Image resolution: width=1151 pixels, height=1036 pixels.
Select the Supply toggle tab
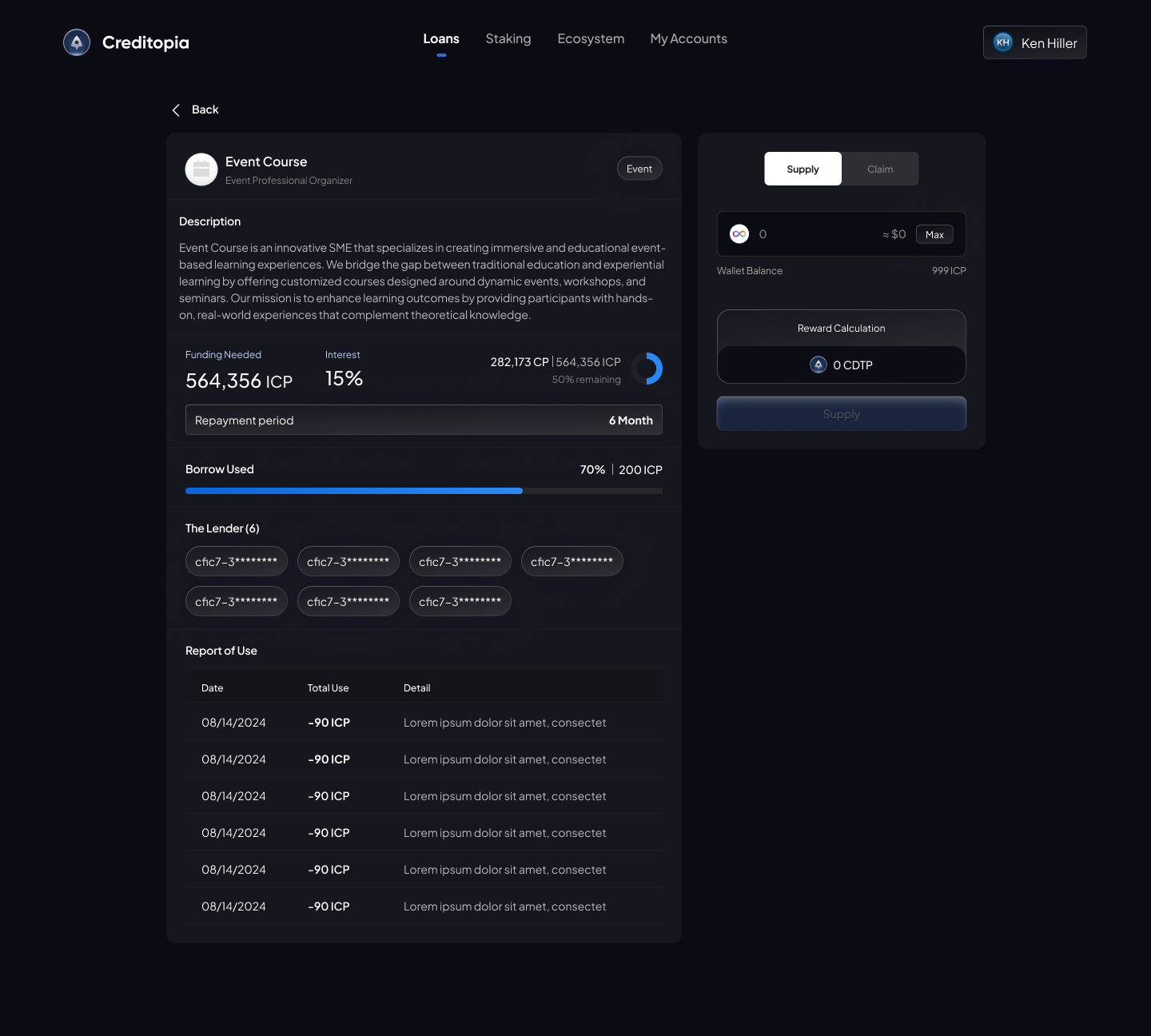click(803, 169)
